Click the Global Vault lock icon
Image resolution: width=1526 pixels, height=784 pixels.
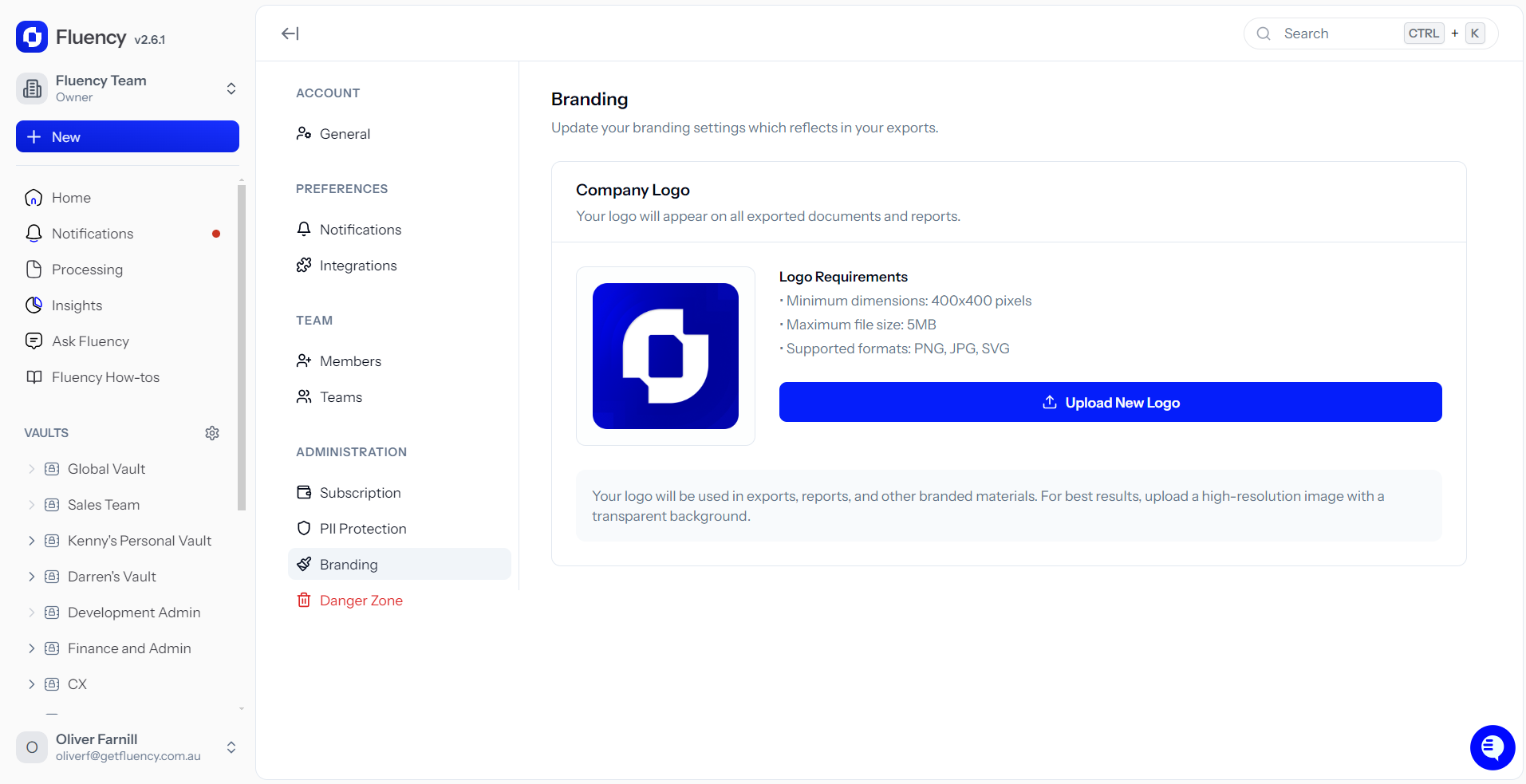tap(52, 469)
